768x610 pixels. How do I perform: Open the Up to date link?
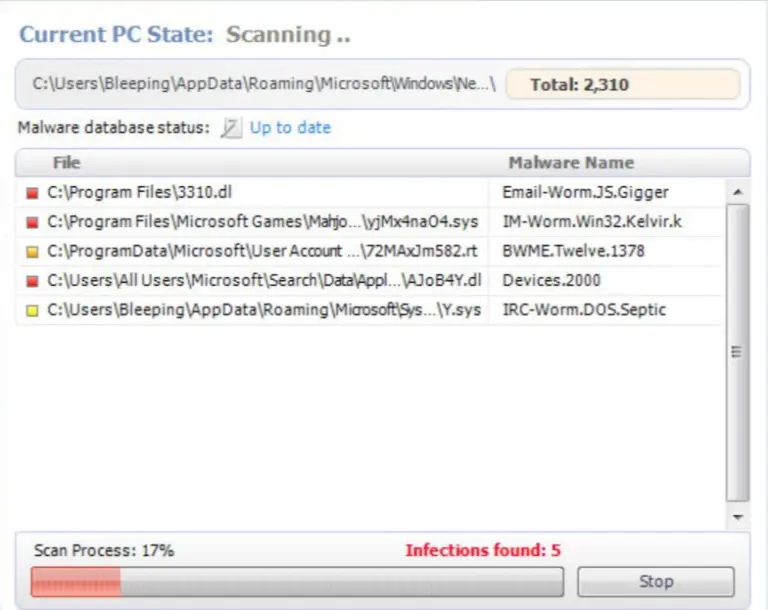[290, 128]
